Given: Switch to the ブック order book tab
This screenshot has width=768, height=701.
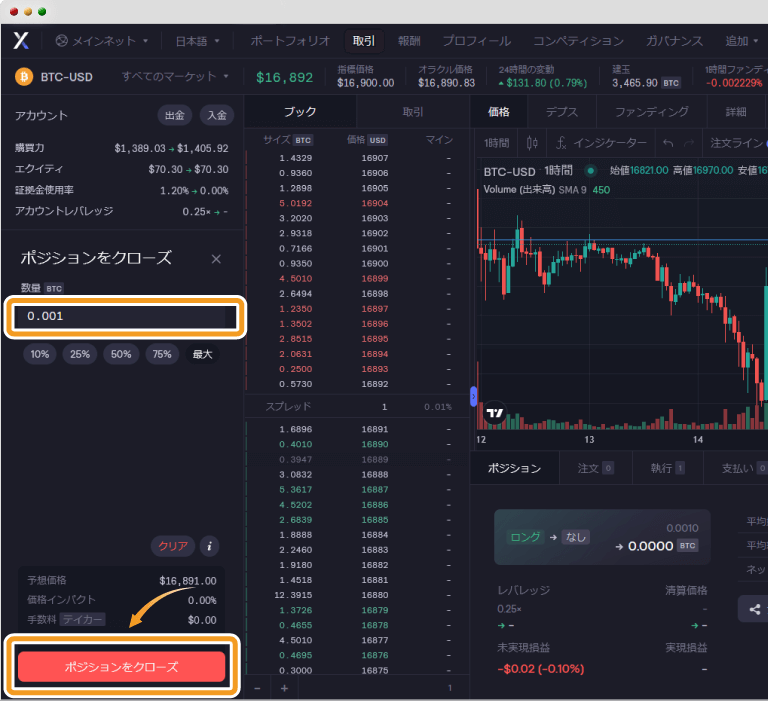Looking at the screenshot, I should point(300,112).
